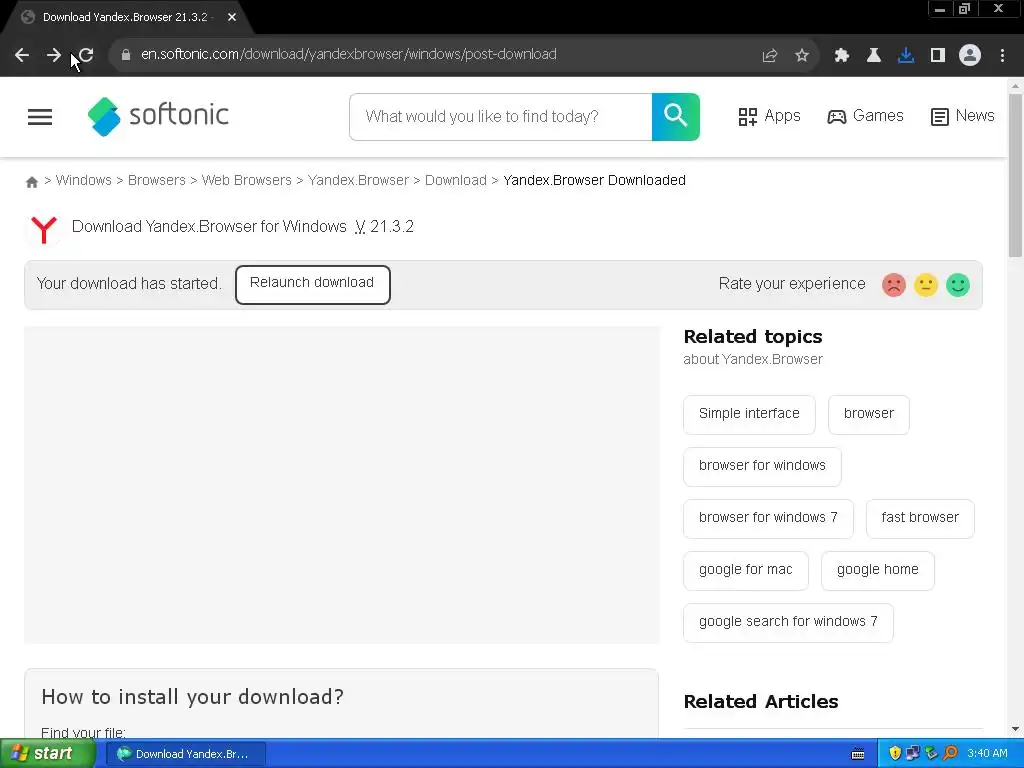This screenshot has height=768, width=1024.
Task: Click the on-screen keyboard tray icon
Action: (858, 755)
